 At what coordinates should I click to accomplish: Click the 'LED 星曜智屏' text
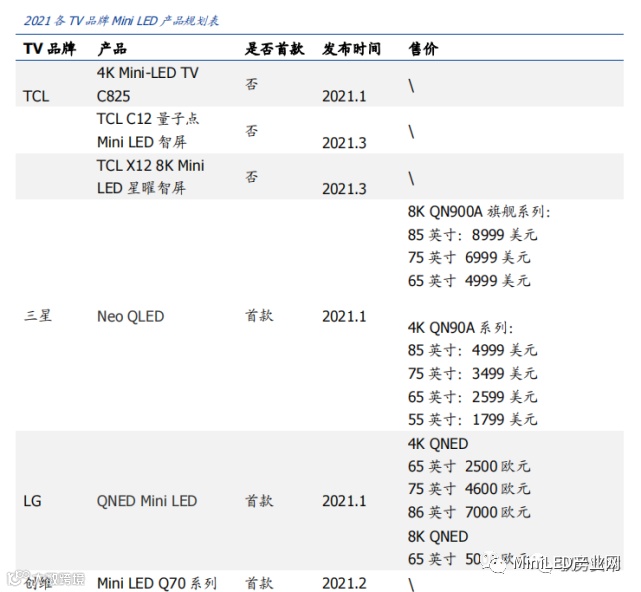(x=141, y=188)
